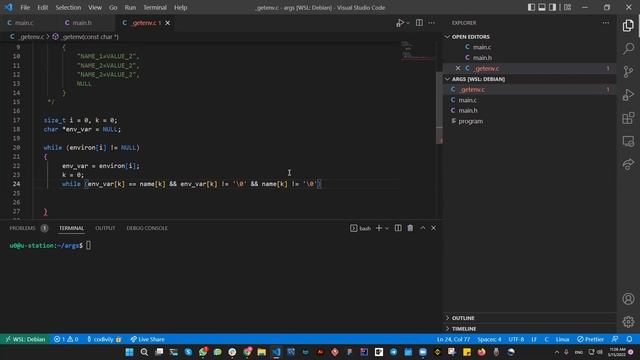
Task: Click Prettier status bar item
Action: [x=591, y=339]
